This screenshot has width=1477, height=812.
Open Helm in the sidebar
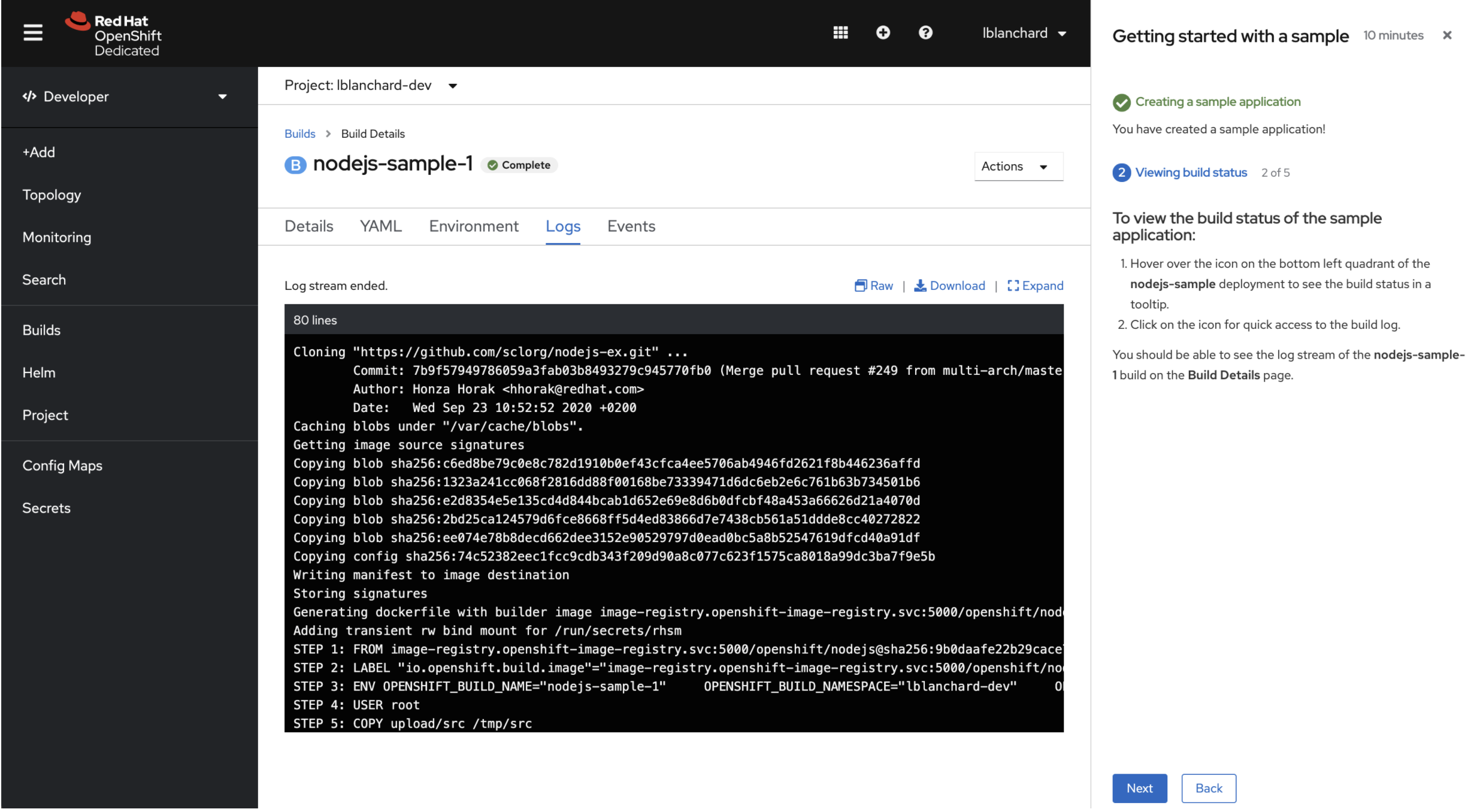(38, 372)
